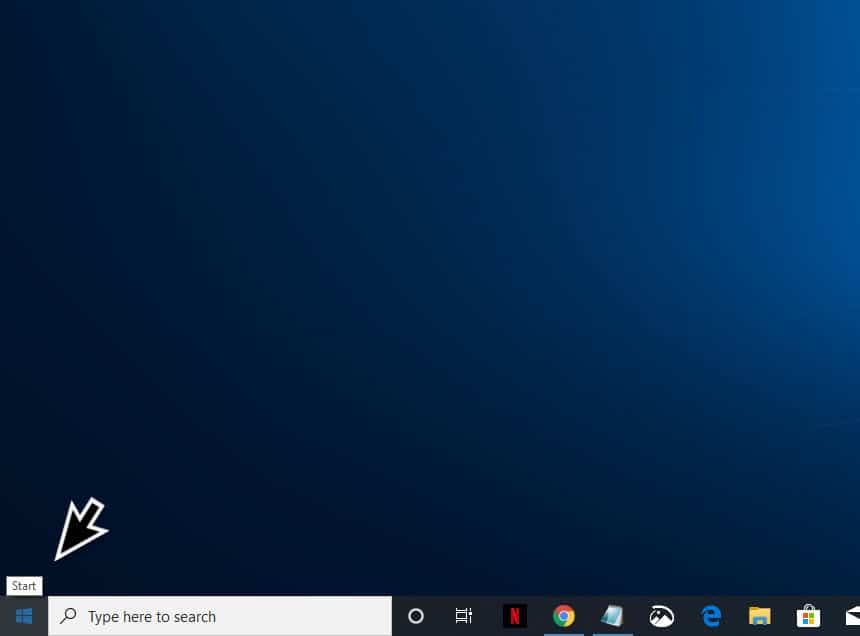Screen dimensions: 860x636
Task: Click the magnifier icon in search box
Action: coord(69,616)
